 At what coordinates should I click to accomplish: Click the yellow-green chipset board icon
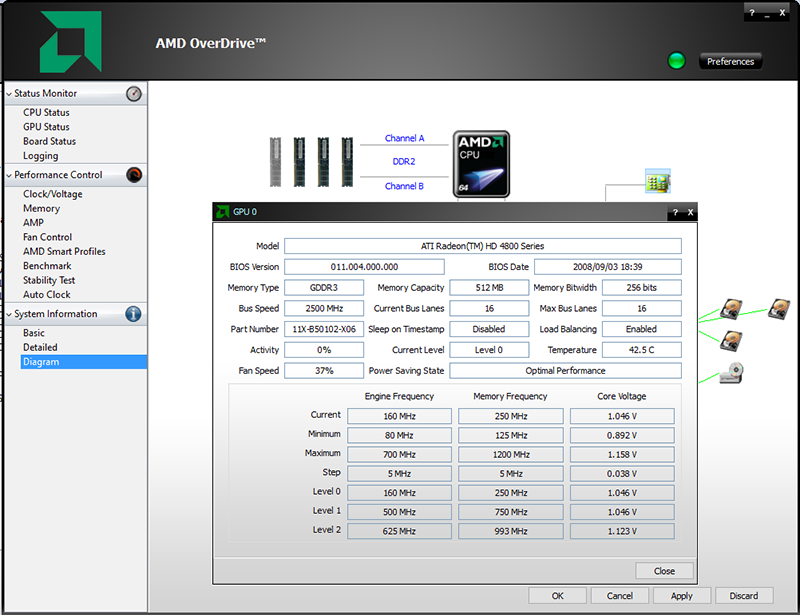657,181
